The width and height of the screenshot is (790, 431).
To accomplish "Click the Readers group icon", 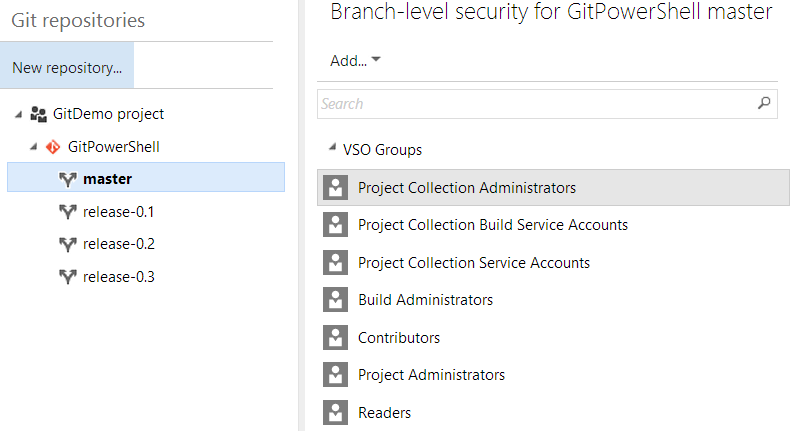I will point(336,413).
